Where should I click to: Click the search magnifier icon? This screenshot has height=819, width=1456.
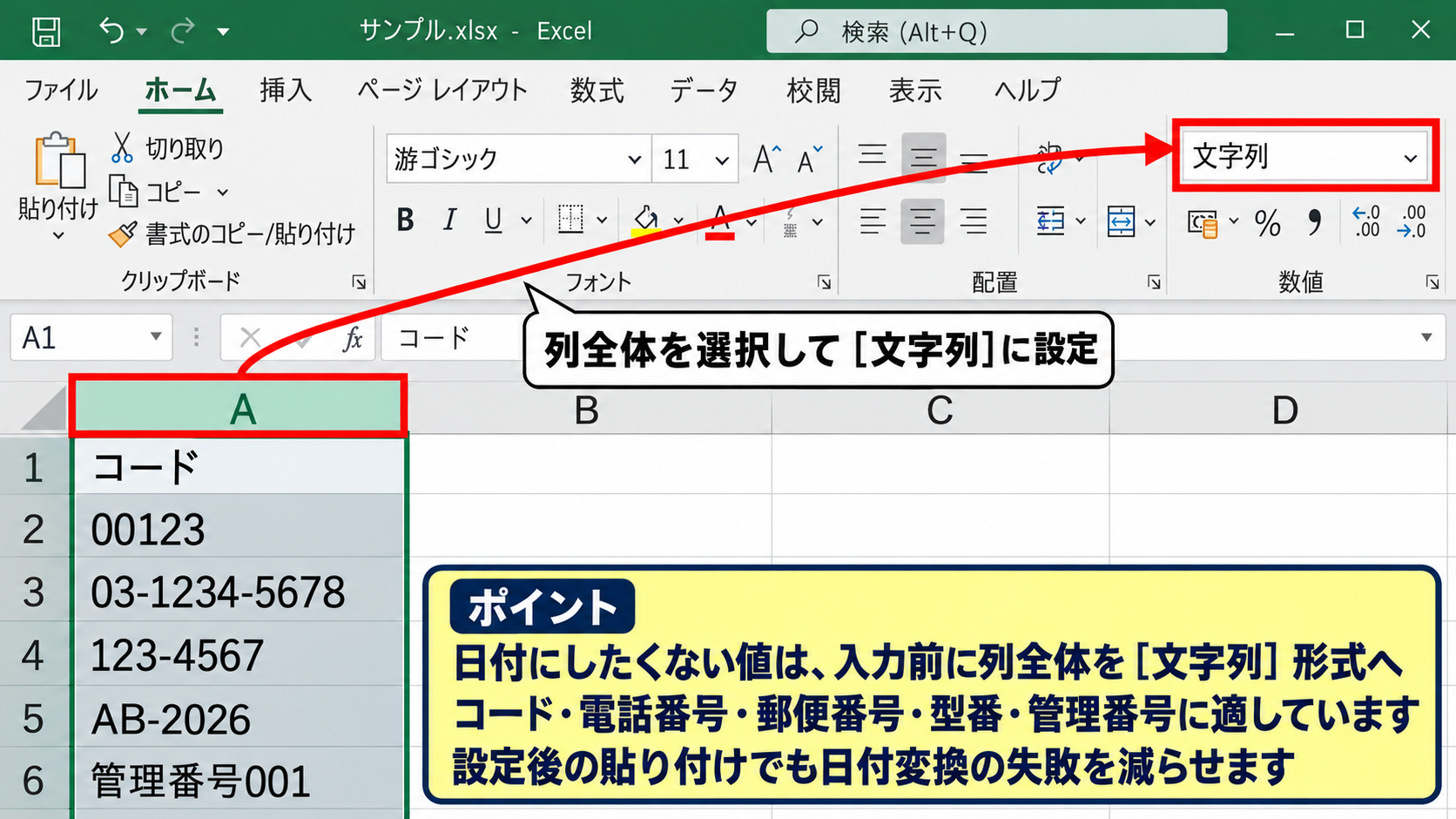[x=806, y=31]
